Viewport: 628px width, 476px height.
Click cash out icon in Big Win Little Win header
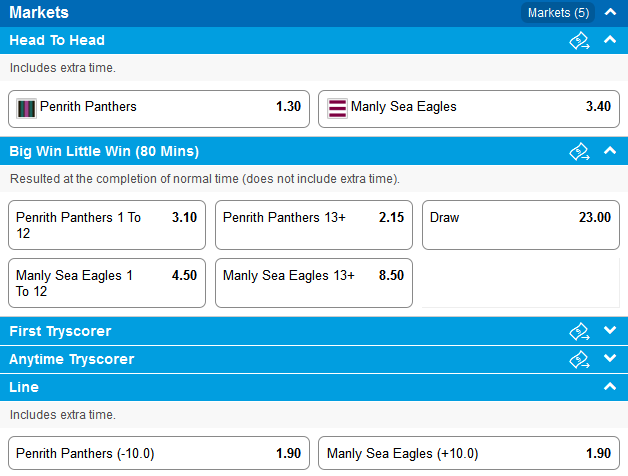coord(579,151)
